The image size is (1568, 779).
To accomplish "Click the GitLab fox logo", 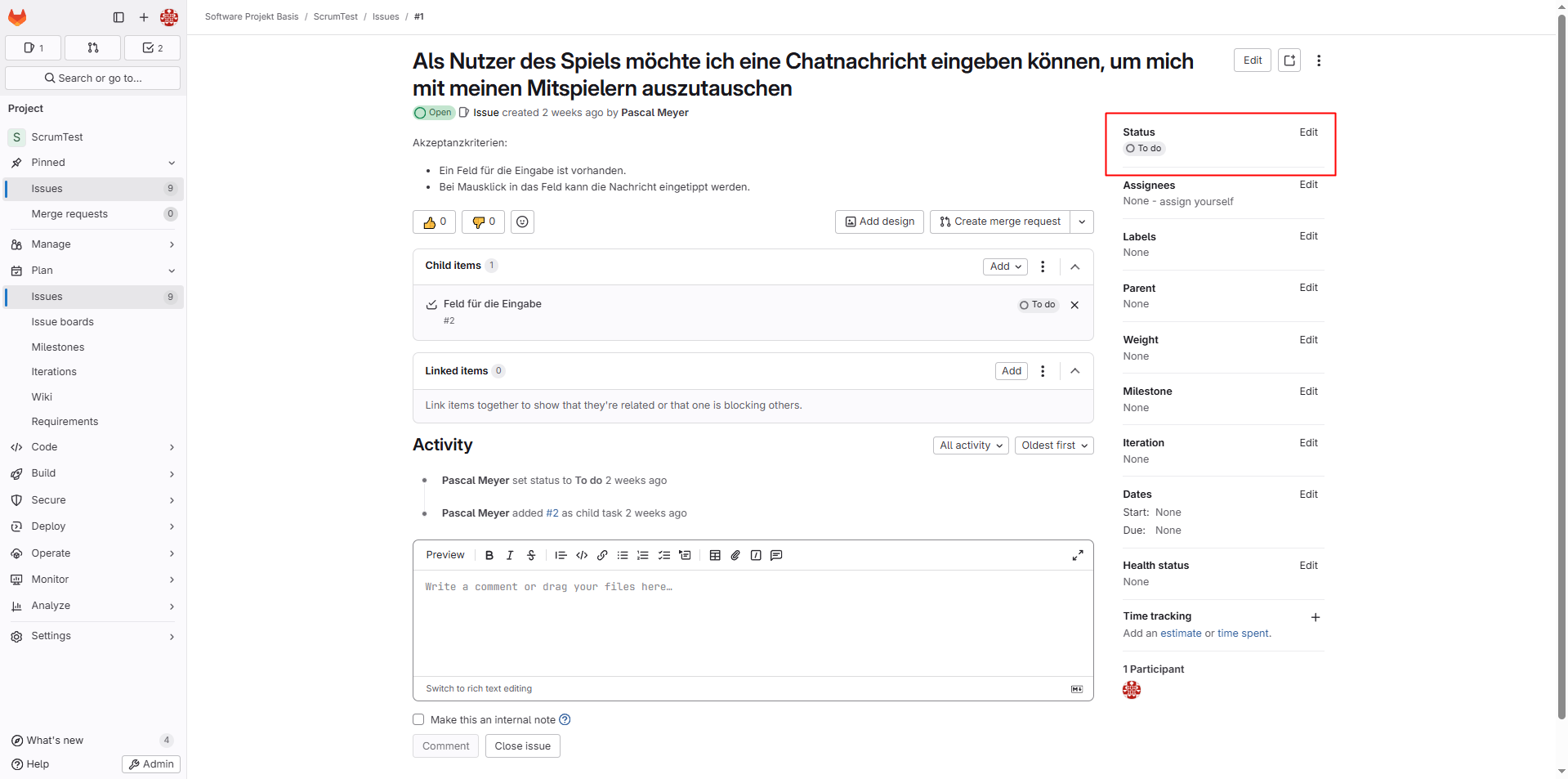I will (x=17, y=17).
